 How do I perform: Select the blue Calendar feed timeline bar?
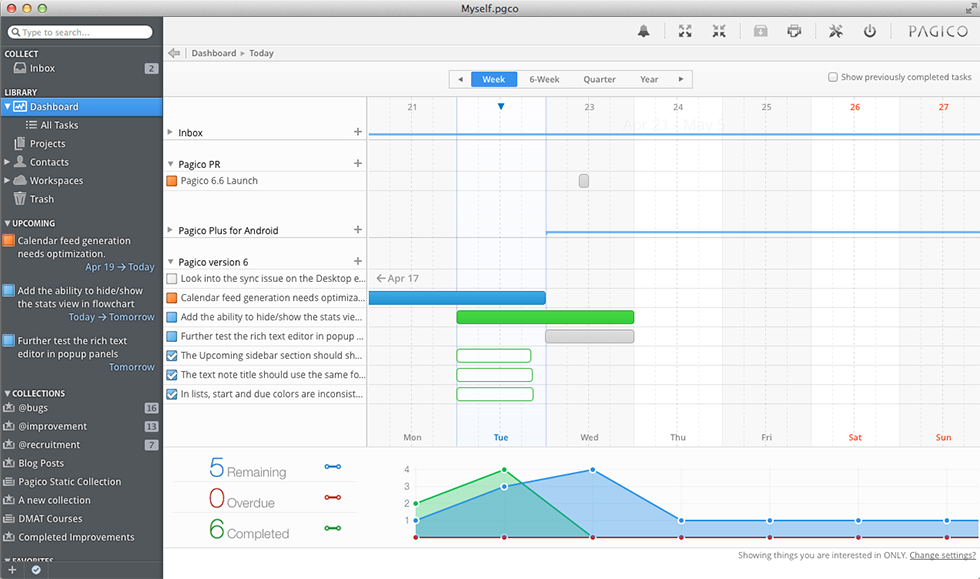pos(458,298)
